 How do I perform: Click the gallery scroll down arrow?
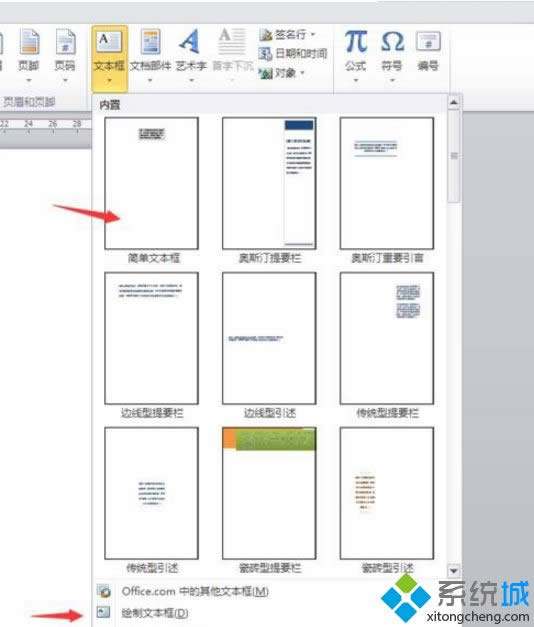point(454,571)
